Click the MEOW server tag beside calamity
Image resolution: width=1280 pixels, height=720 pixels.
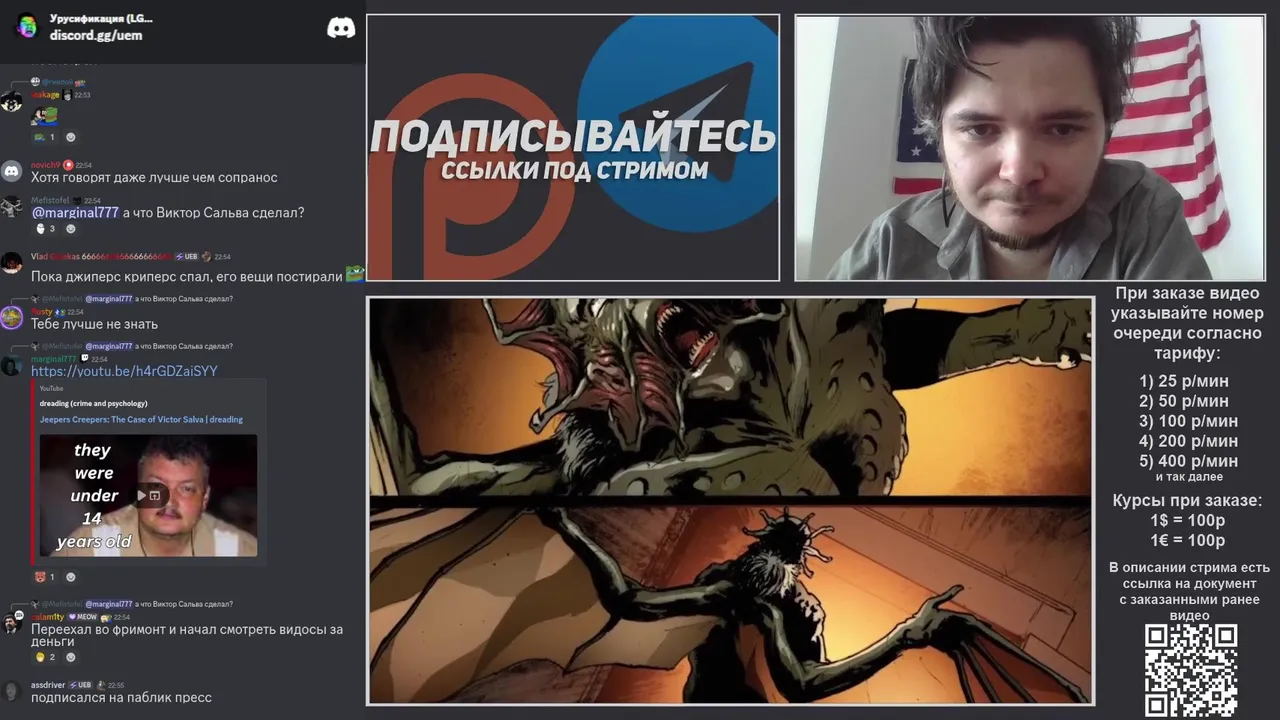[x=82, y=617]
